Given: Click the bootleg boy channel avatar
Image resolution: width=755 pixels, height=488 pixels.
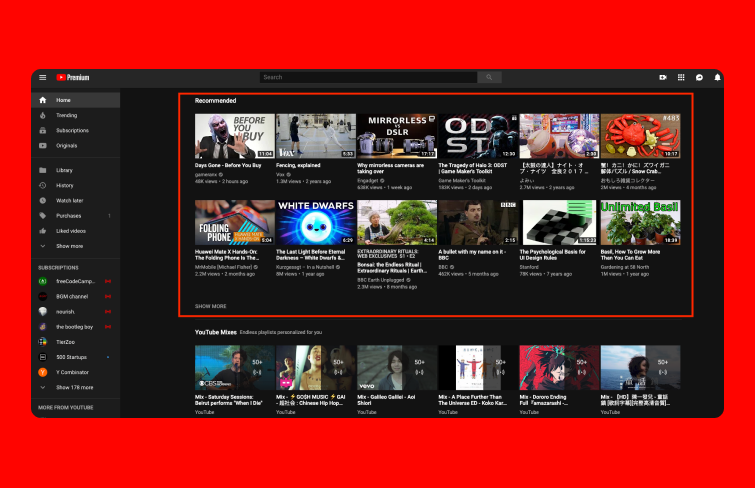Looking at the screenshot, I should [x=43, y=327].
